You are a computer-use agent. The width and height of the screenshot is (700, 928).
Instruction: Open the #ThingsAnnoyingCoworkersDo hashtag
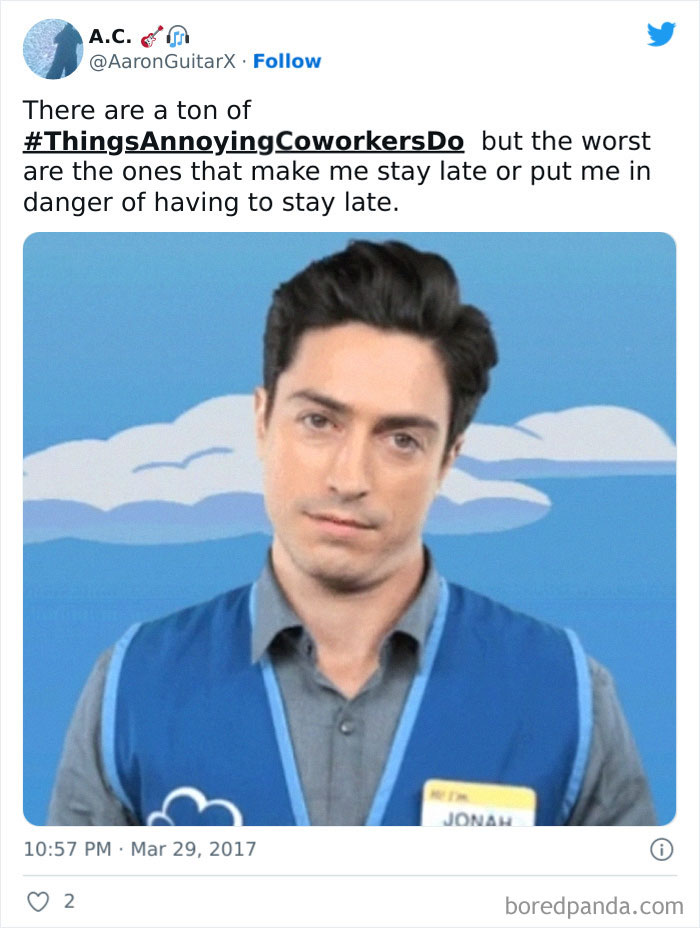[243, 141]
